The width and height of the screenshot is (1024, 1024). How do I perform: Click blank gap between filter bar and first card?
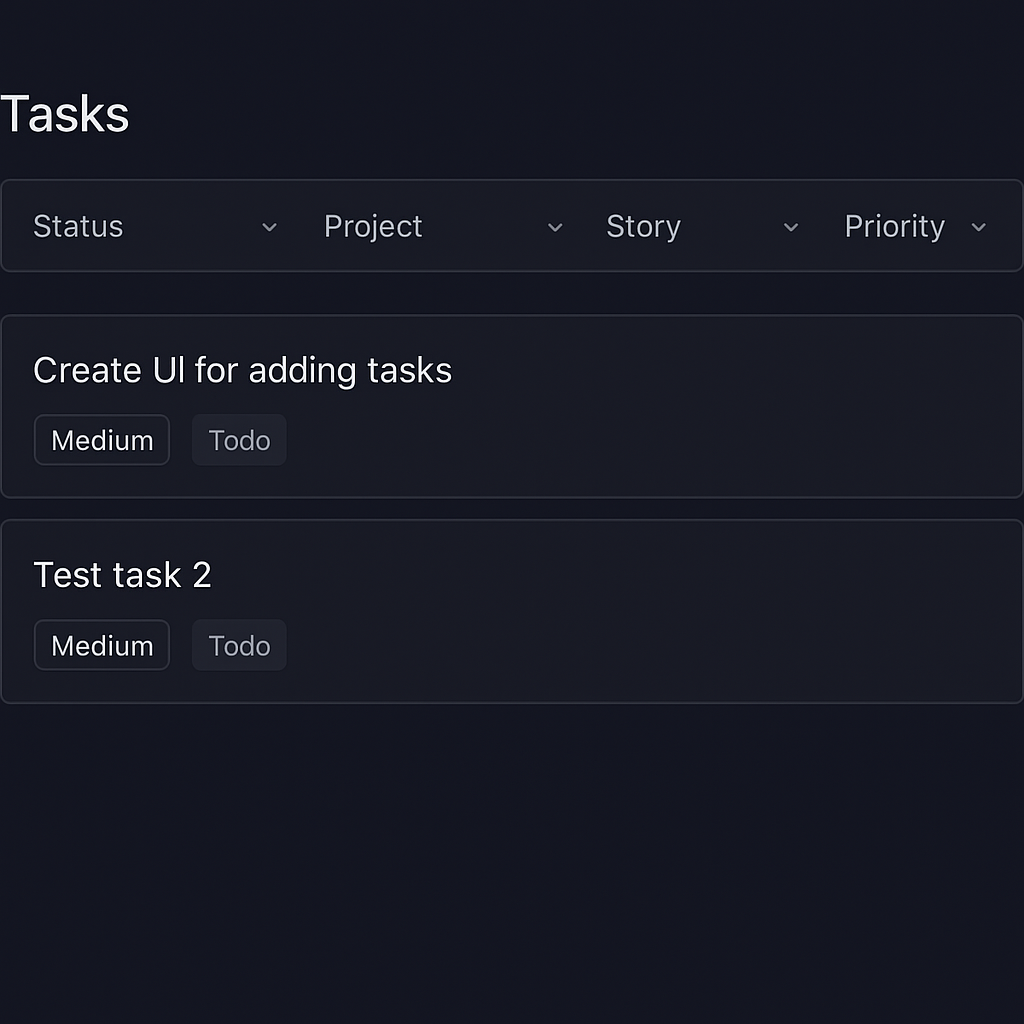click(512, 293)
